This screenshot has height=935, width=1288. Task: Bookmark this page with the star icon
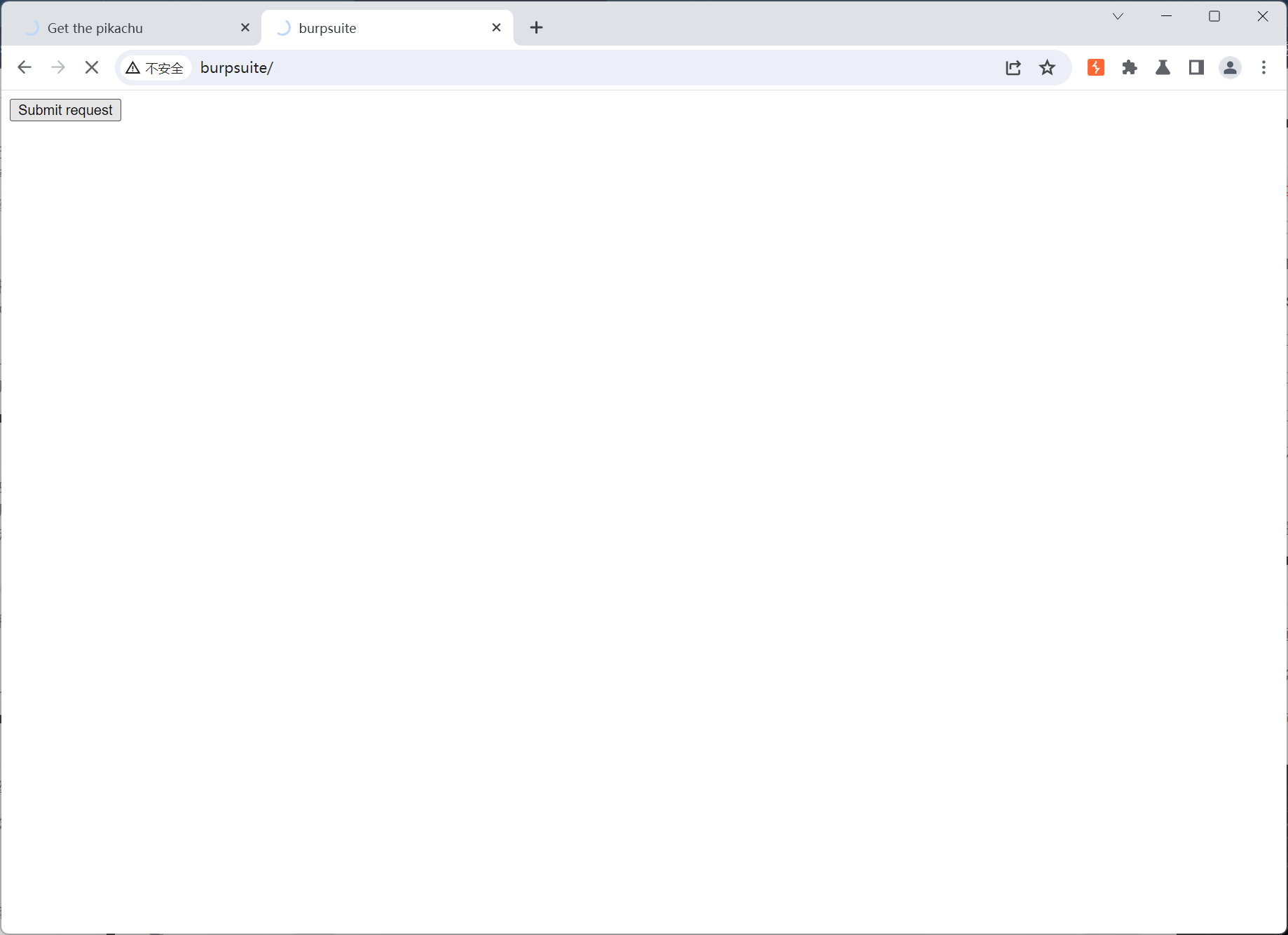(1047, 68)
